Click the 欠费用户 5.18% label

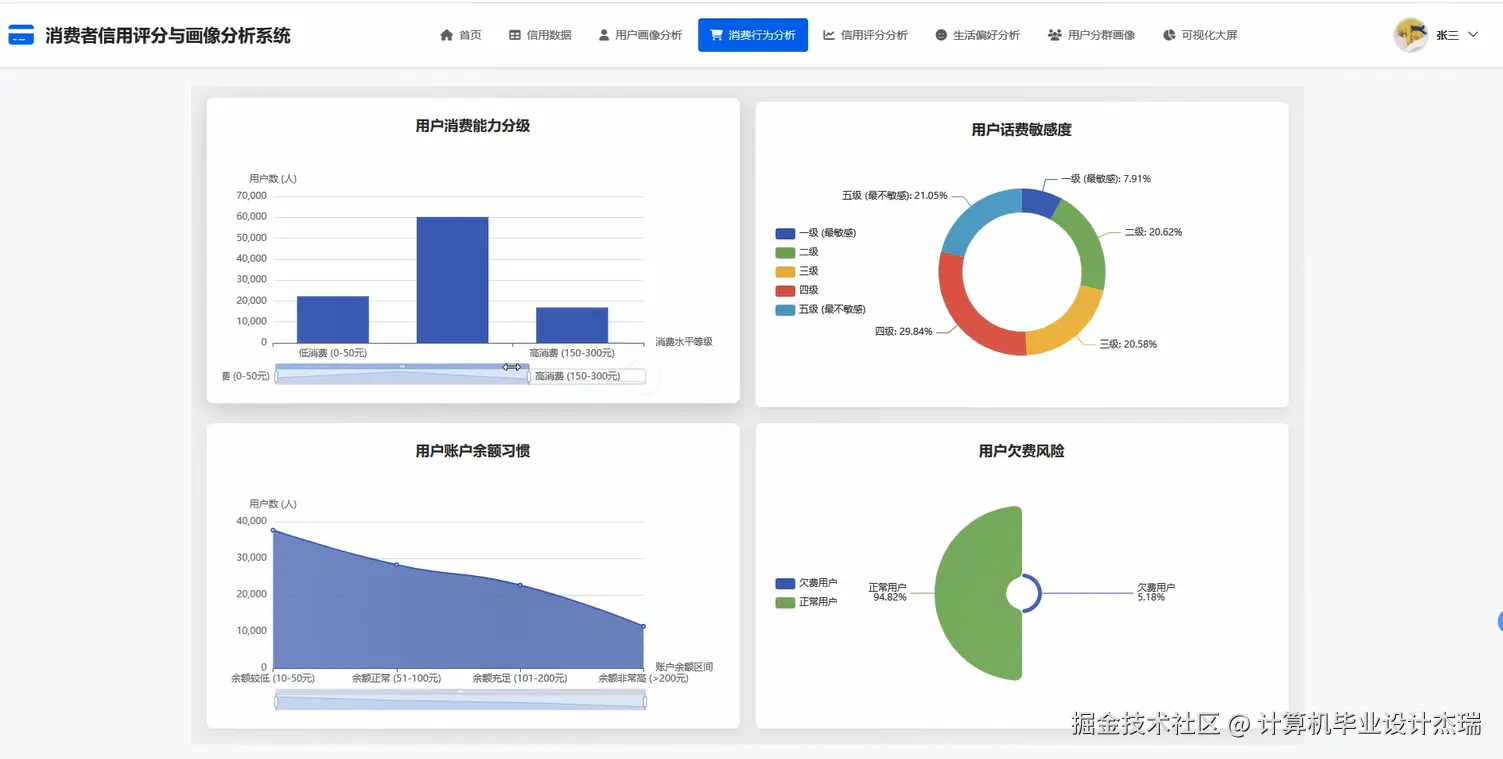[x=1156, y=592]
